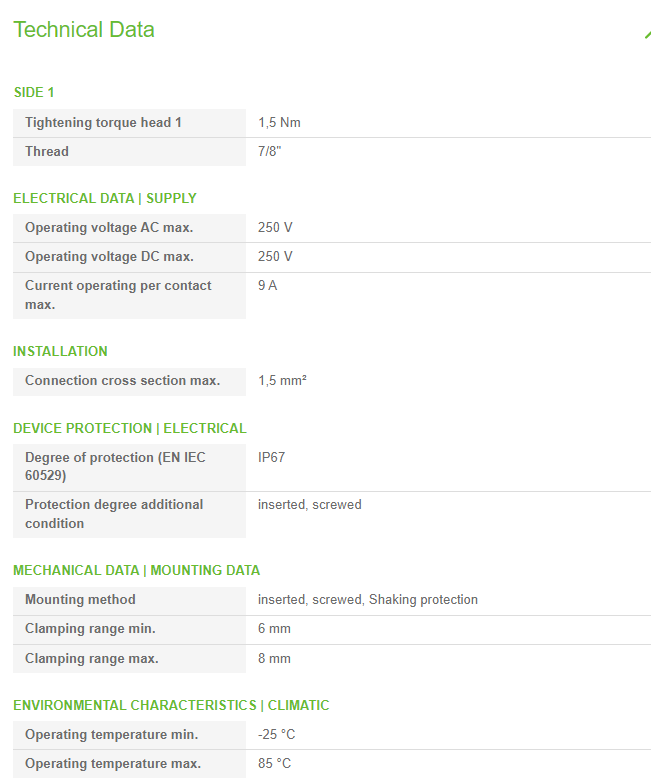Click the Technical Data heading
Screen dimensions: 651x780
[84, 30]
